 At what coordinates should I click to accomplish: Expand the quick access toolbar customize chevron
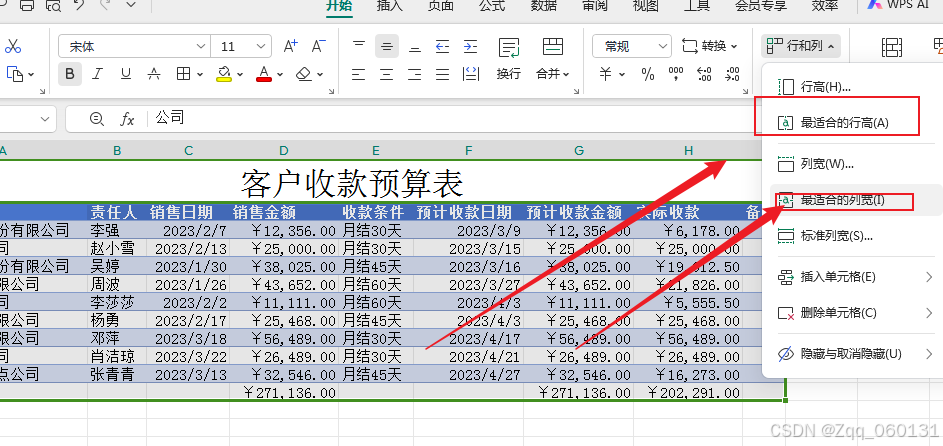(x=131, y=5)
